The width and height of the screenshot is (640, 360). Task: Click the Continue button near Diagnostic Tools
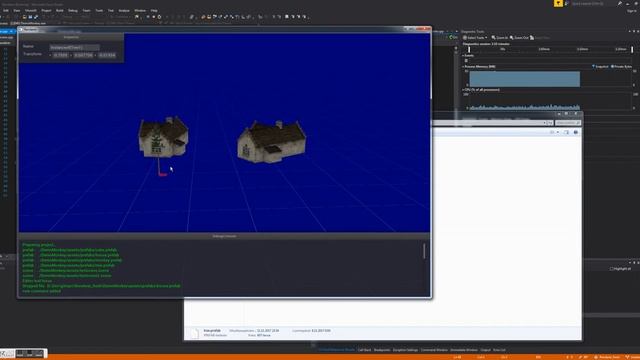pos(453,37)
